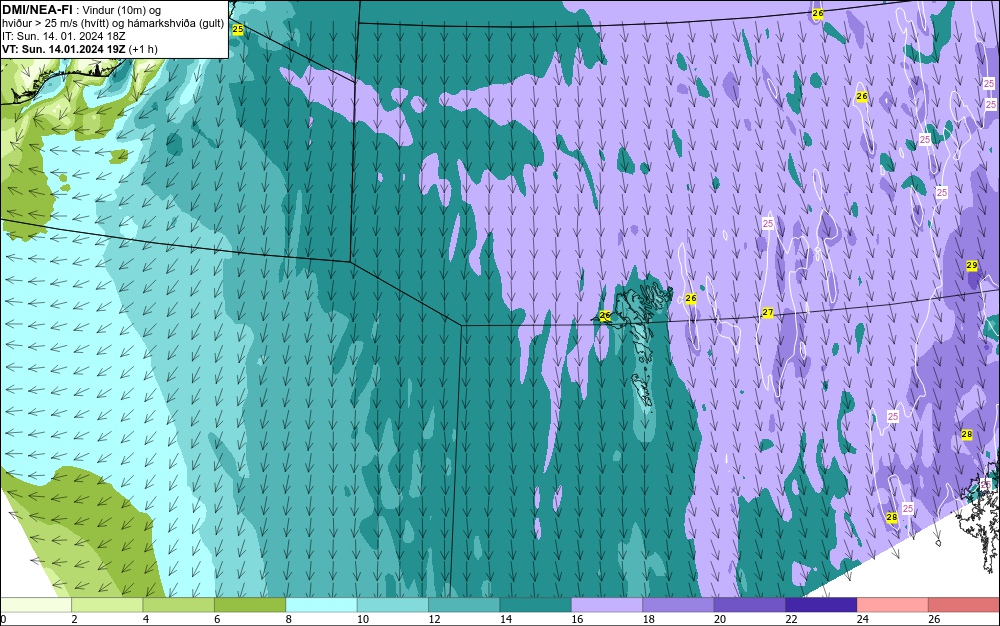The height and width of the screenshot is (626, 1000).
Task: Select the 4–6 m/s green legend swatch
Action: 179,605
